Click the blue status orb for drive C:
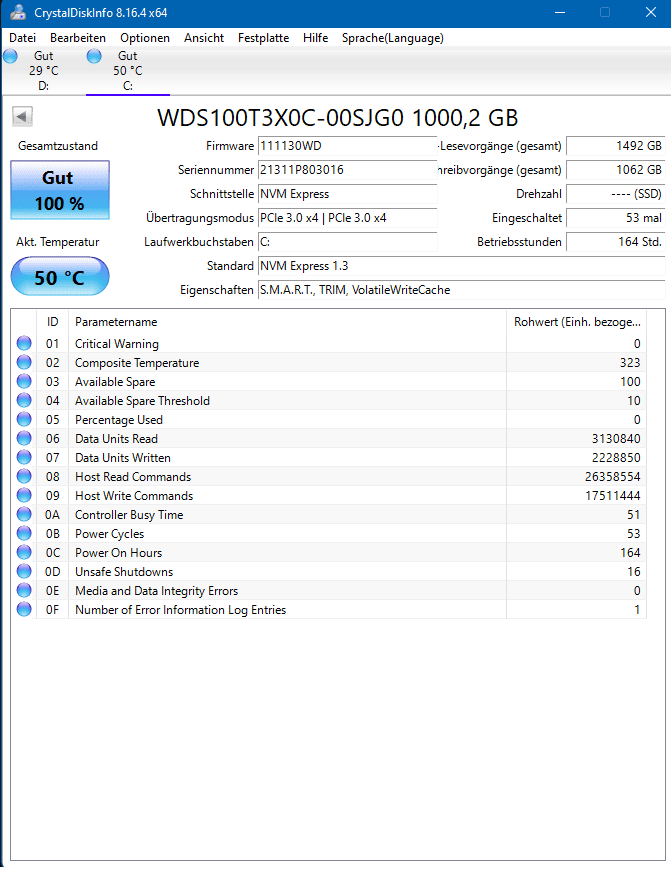 tap(94, 56)
